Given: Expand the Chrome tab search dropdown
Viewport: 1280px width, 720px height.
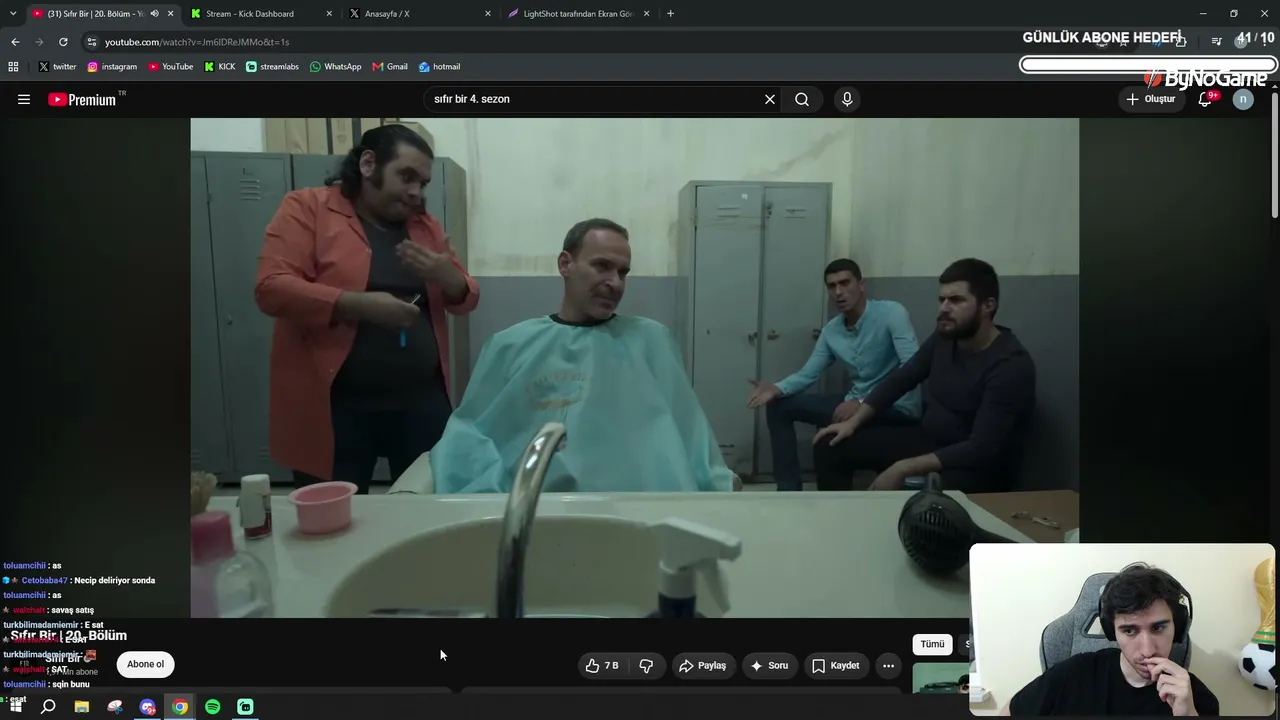Looking at the screenshot, I should (x=14, y=14).
